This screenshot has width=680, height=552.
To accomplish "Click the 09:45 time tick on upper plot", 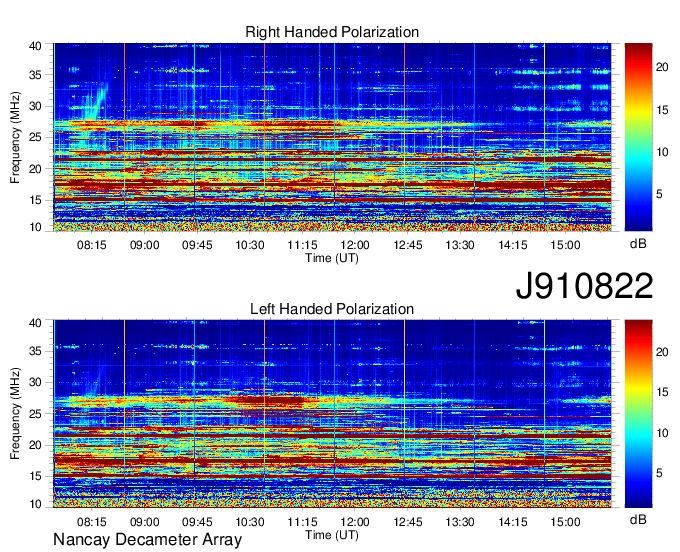I will click(197, 245).
